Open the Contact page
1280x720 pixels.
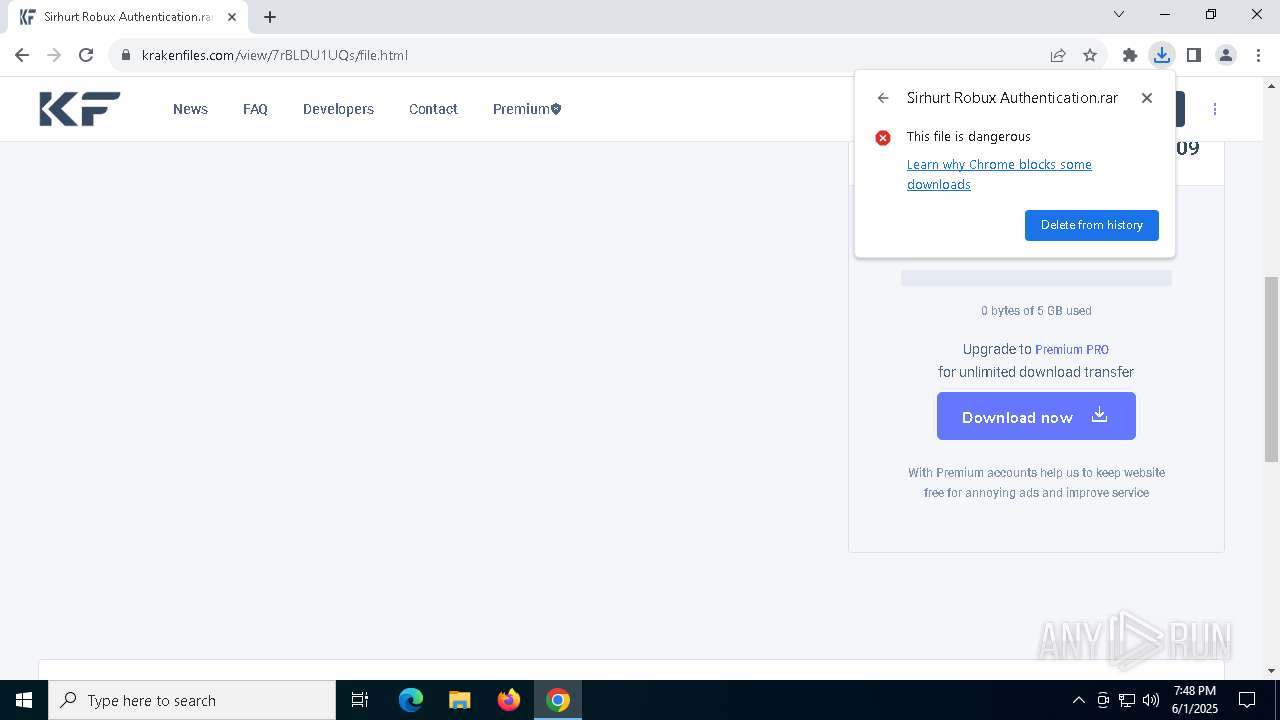point(433,109)
